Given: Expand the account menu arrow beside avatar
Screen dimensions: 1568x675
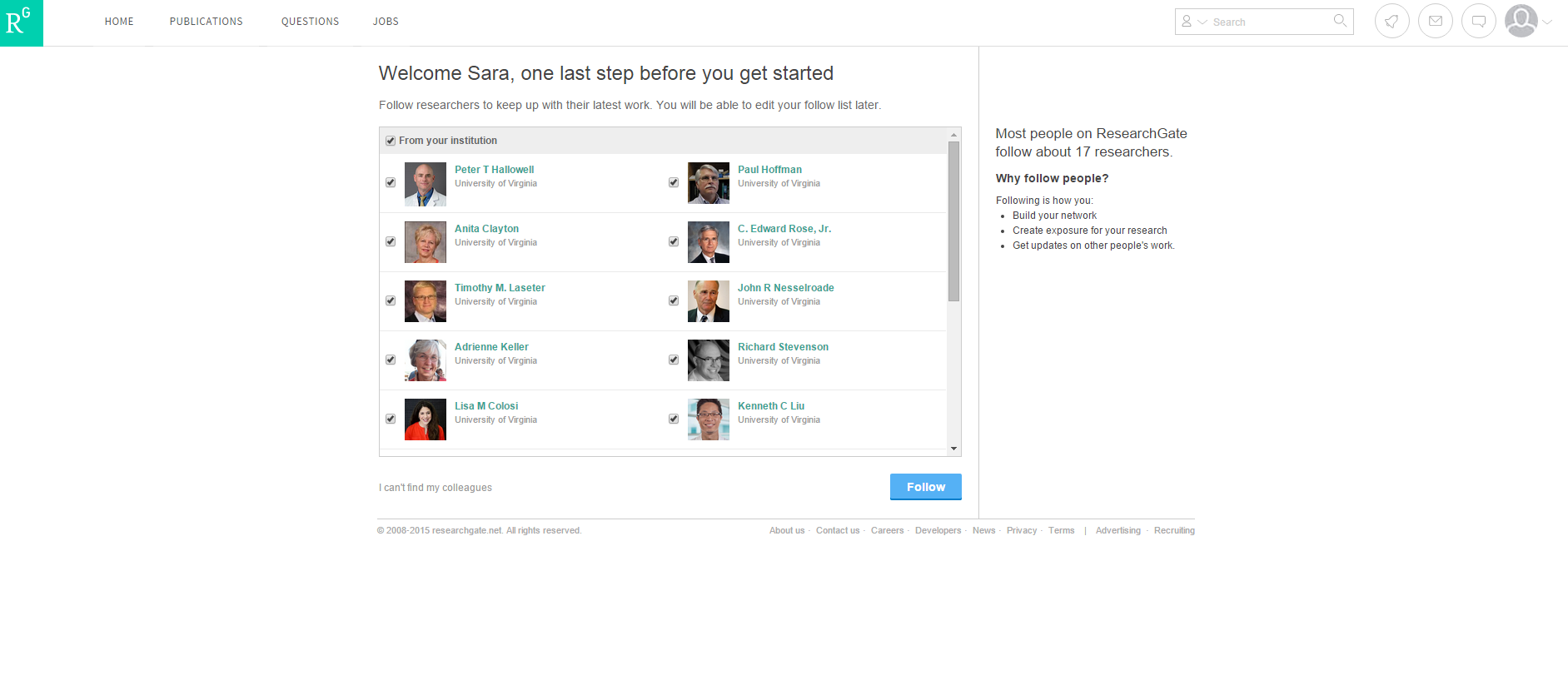Looking at the screenshot, I should point(1547,22).
